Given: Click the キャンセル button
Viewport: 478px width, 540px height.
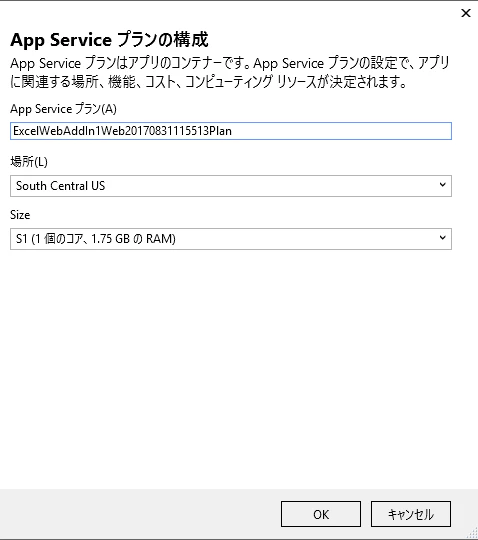Looking at the screenshot, I should [x=411, y=514].
